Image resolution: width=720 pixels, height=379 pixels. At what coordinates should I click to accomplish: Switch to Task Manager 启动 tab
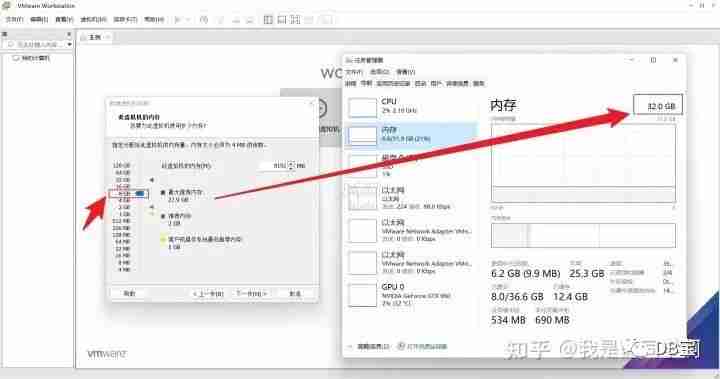click(421, 84)
